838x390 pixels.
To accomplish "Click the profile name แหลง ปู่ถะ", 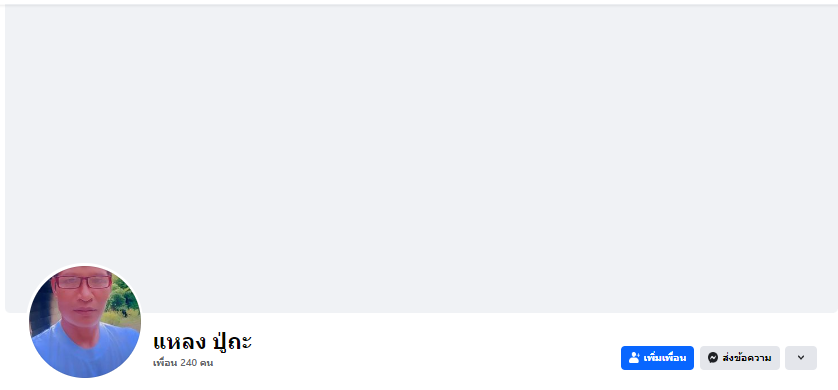I will point(202,342).
